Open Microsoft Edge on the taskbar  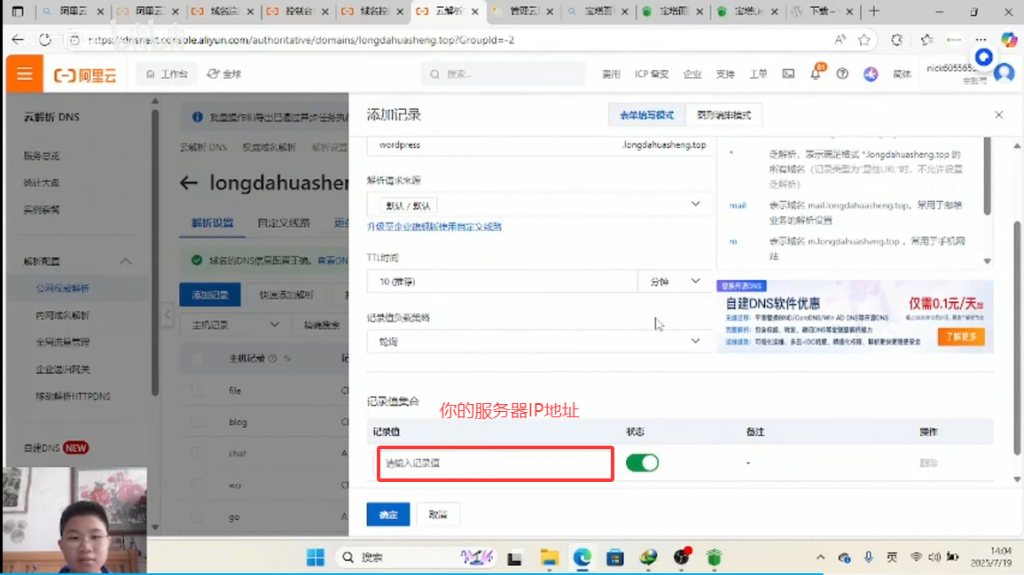[582, 557]
